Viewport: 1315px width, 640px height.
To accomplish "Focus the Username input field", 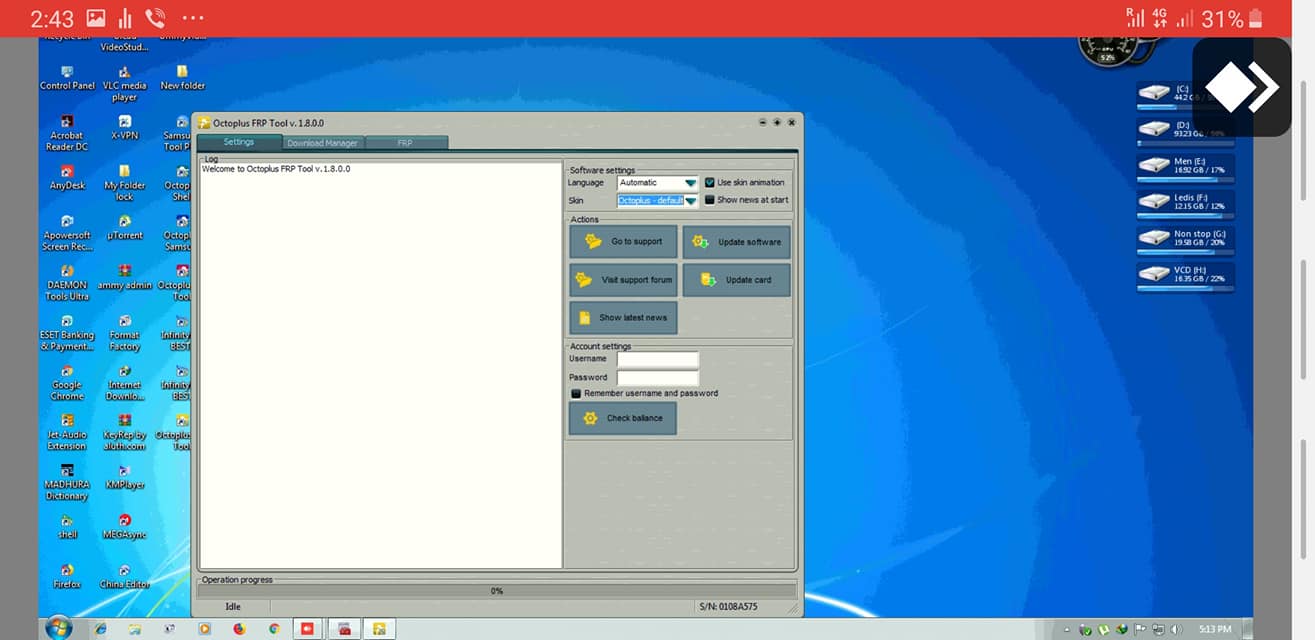I will (657, 359).
